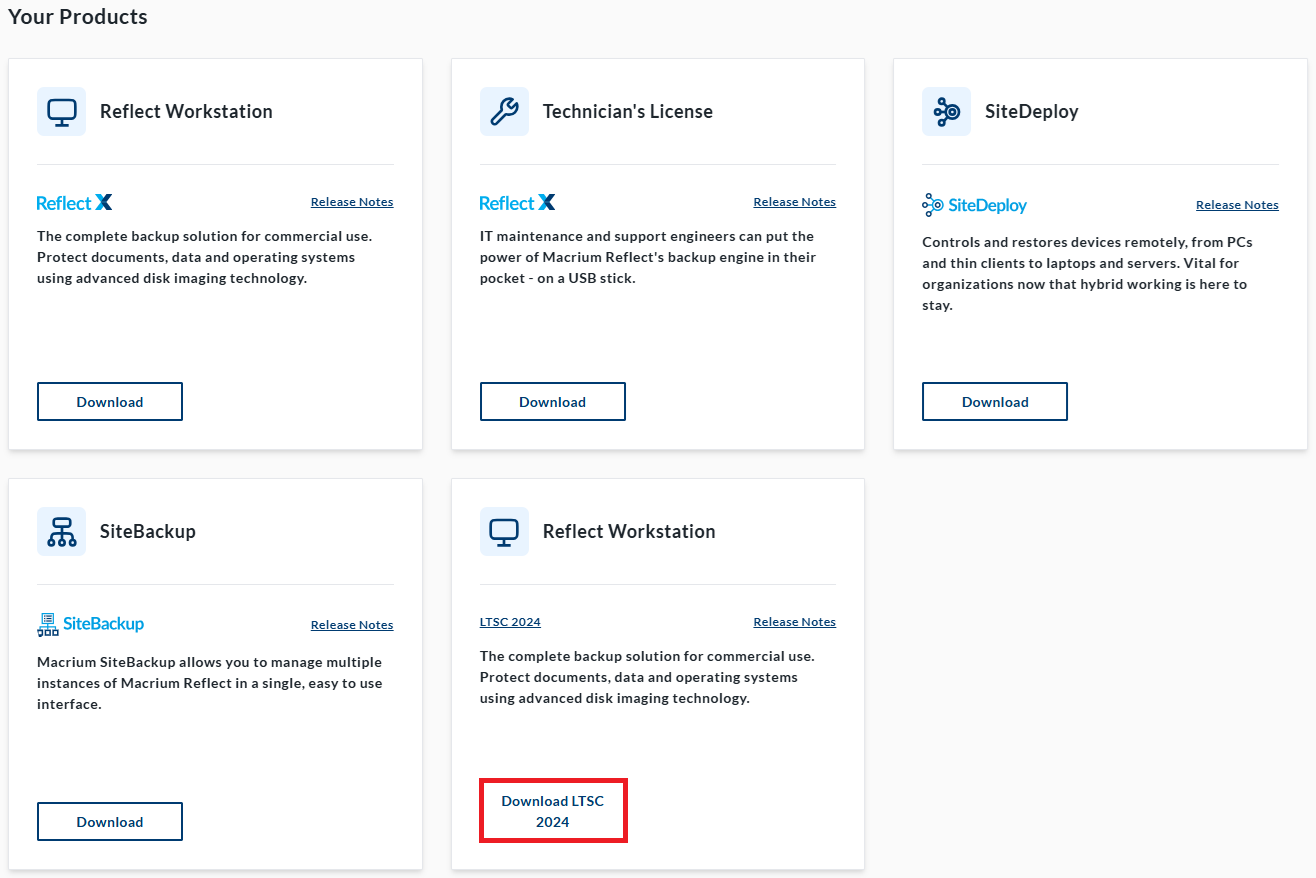Click the monitor icon on the LTSC 2024 Reflect Workstation card
This screenshot has width=1316, height=878.
pyautogui.click(x=504, y=531)
